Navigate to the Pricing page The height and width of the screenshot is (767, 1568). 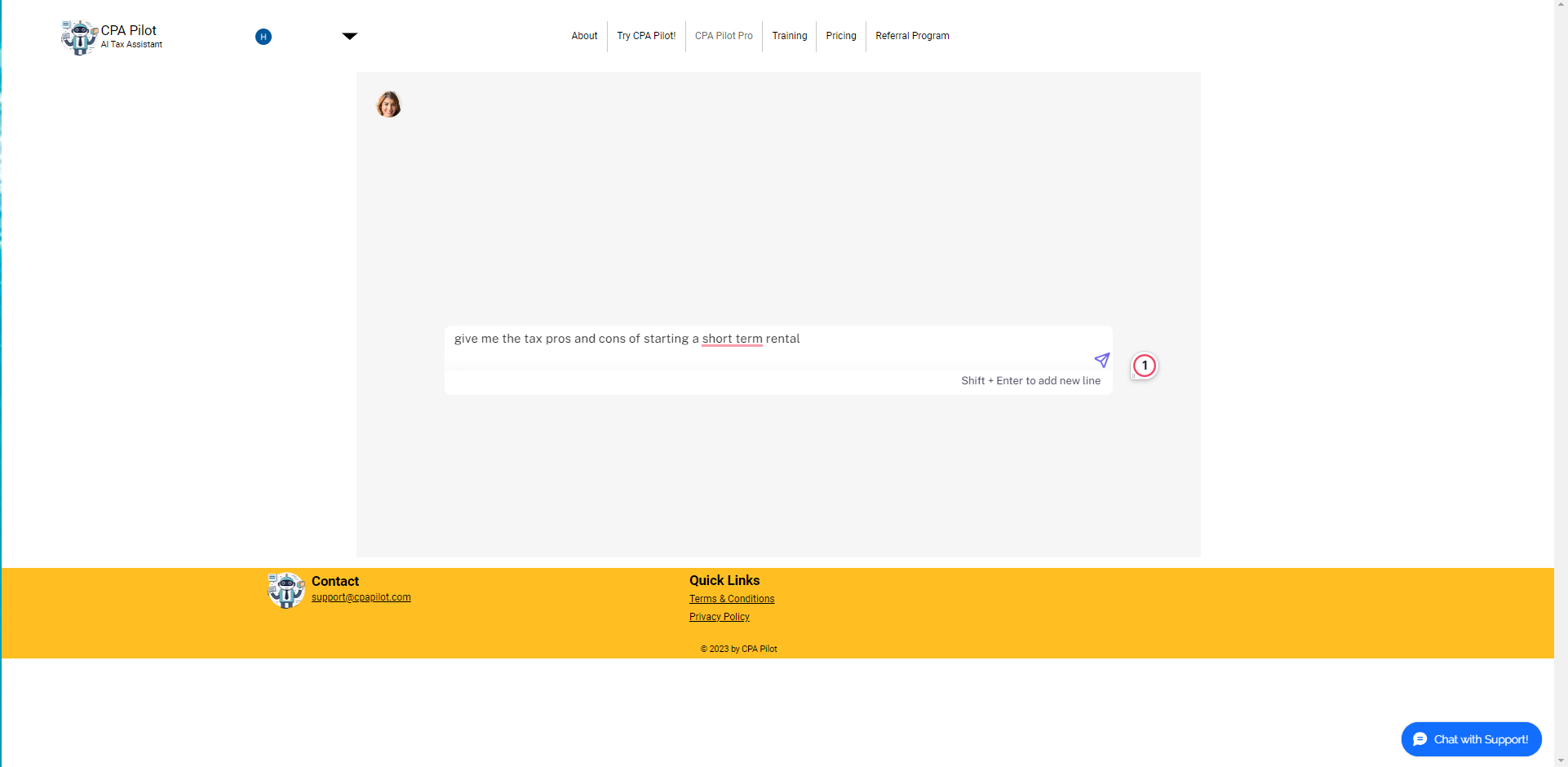pos(841,36)
